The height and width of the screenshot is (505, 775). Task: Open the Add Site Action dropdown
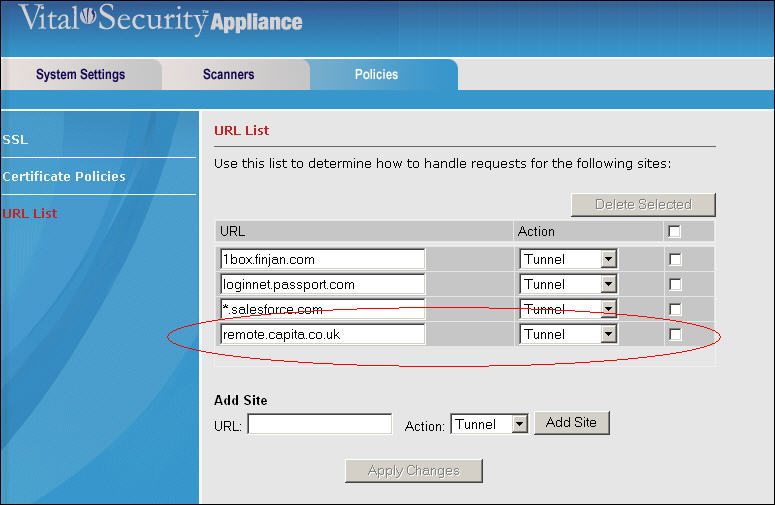pyautogui.click(x=518, y=424)
